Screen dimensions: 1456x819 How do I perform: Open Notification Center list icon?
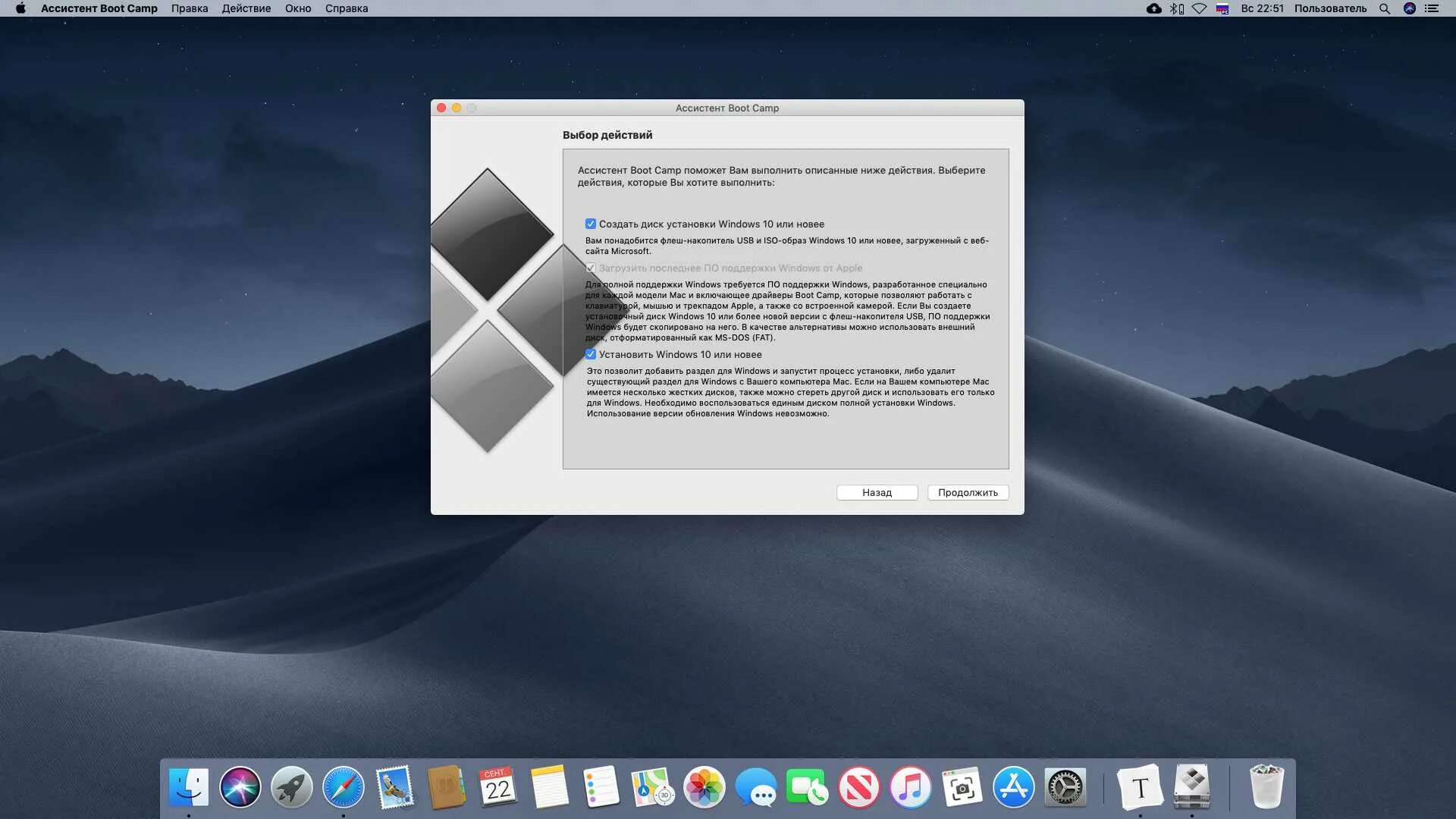pos(1432,8)
